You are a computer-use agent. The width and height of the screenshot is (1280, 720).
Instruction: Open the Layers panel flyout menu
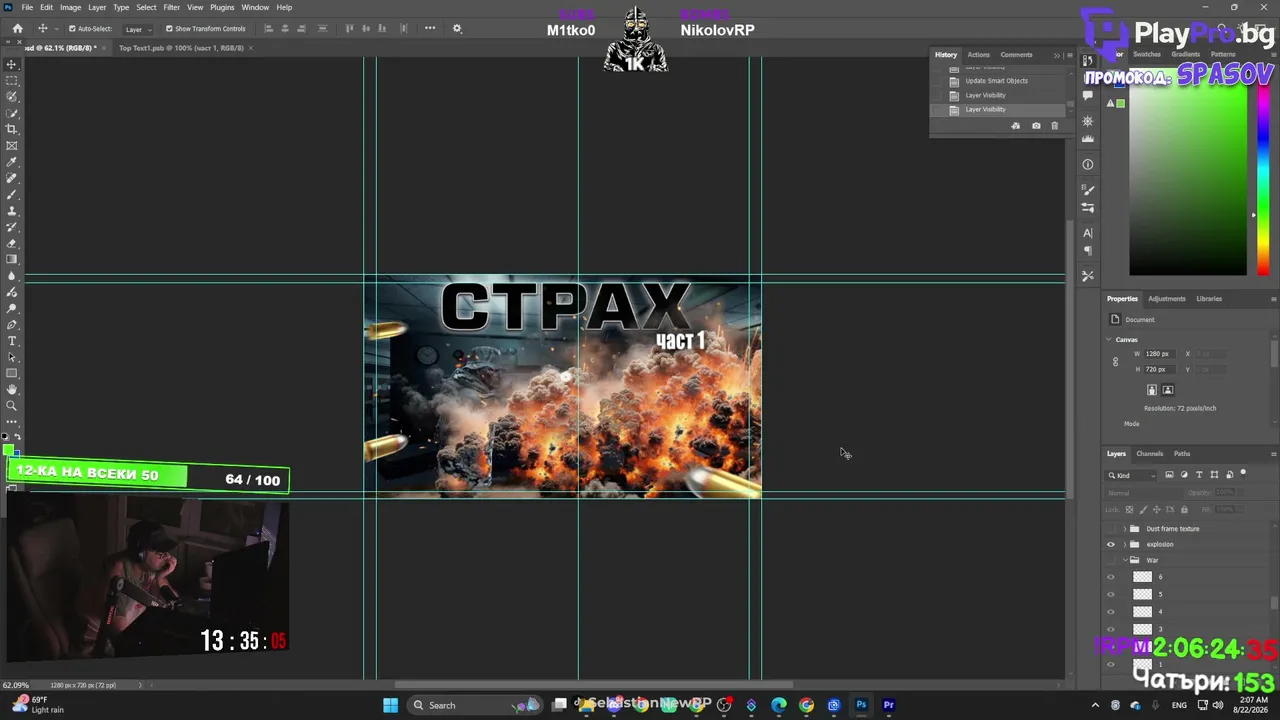pos(1273,454)
